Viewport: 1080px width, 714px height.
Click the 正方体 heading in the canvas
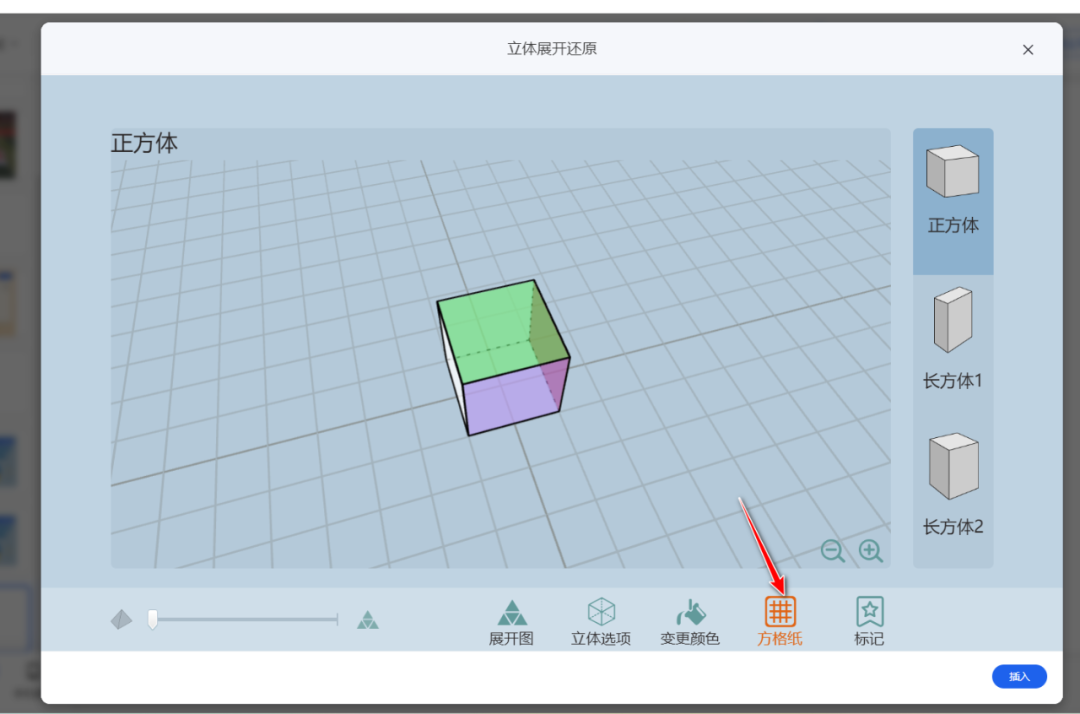[x=145, y=143]
